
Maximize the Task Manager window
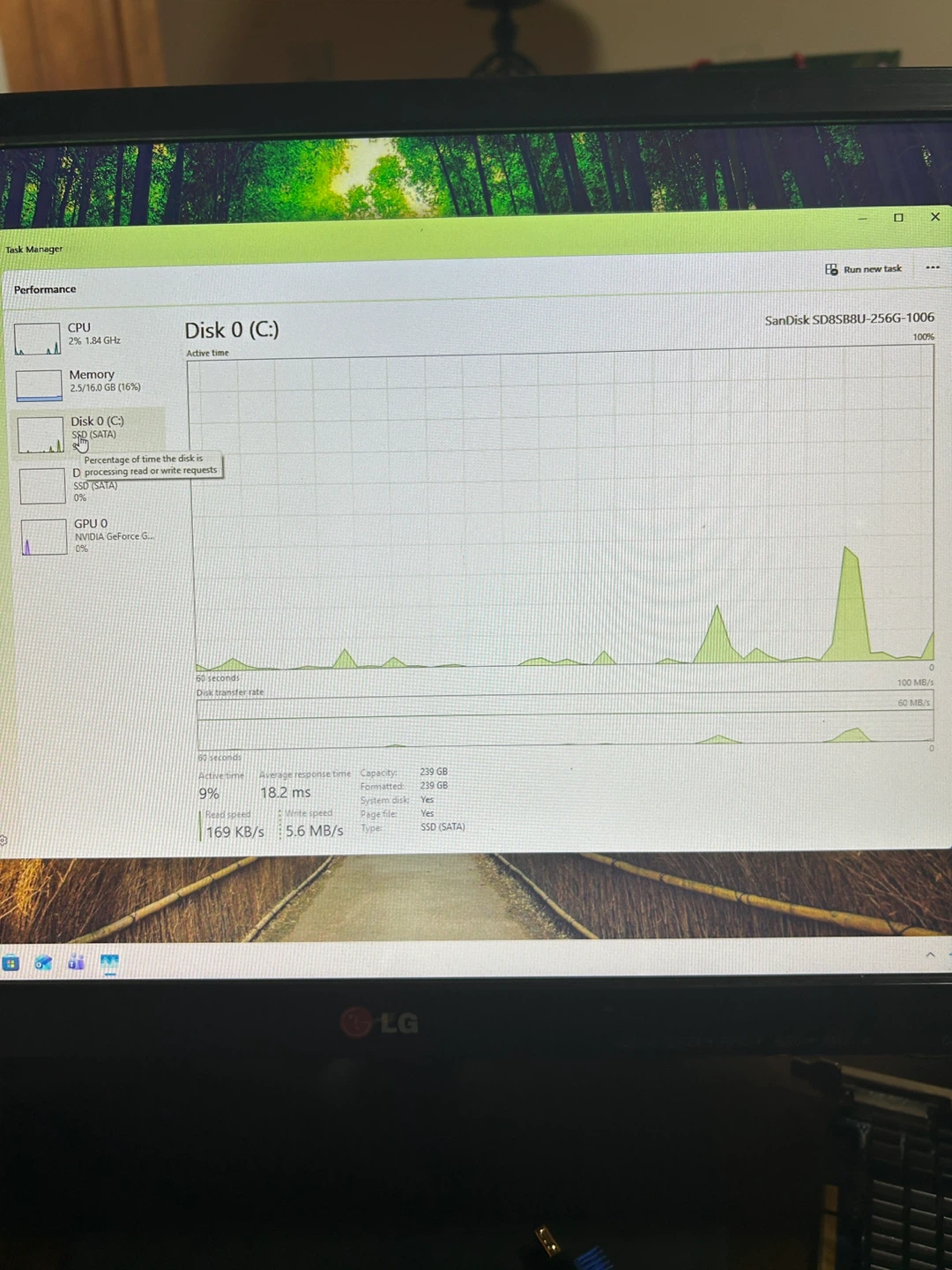tap(898, 218)
